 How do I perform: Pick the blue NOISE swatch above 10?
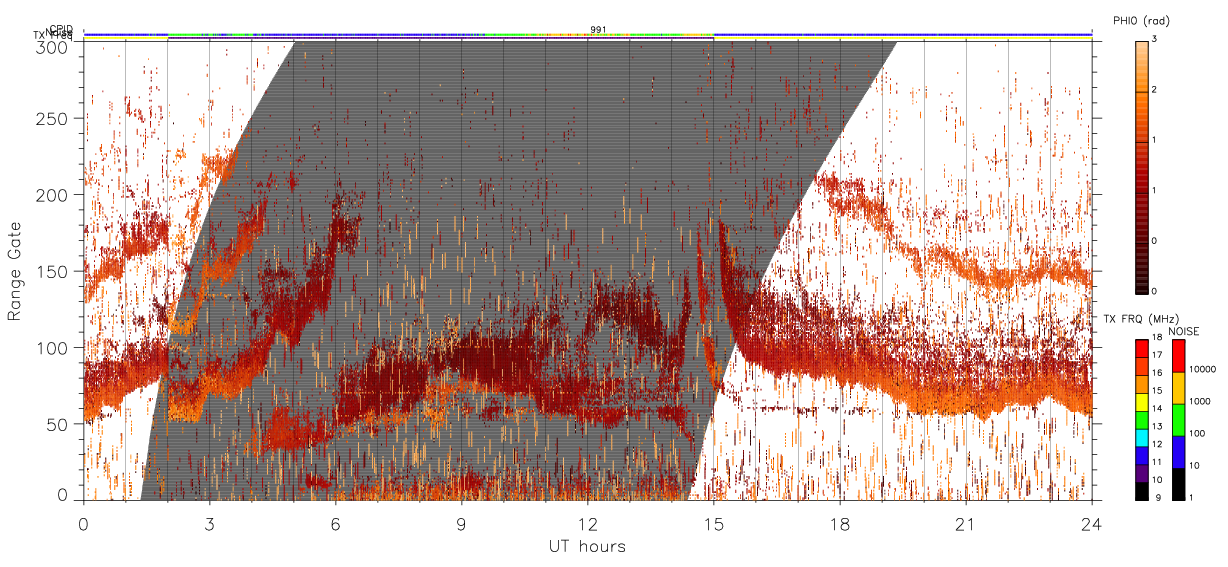1179,452
